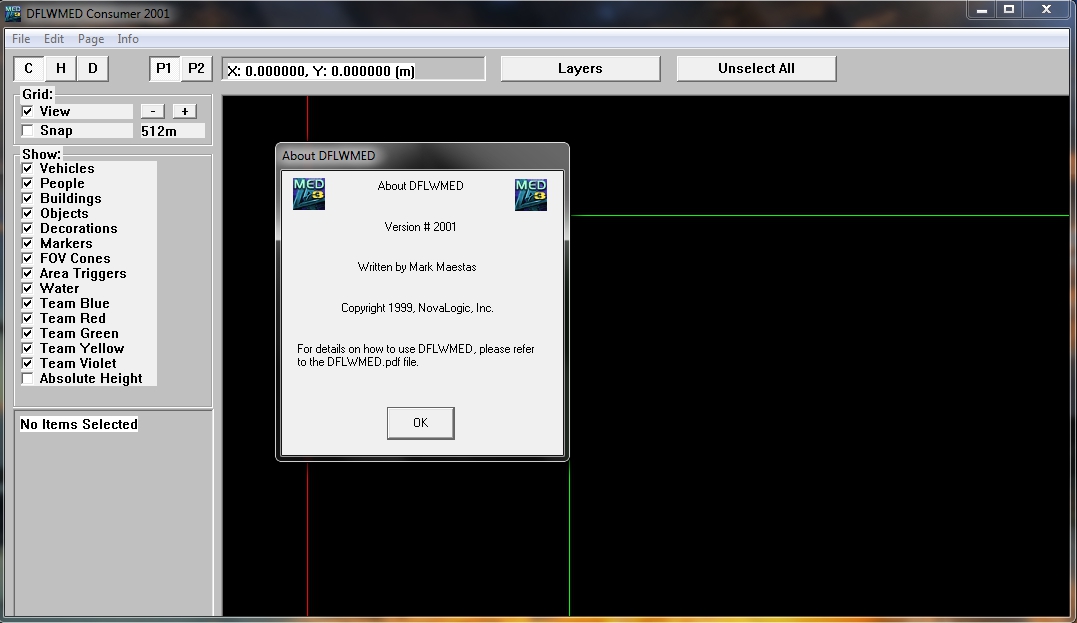The image size is (1077, 623).
Task: Toggle the Grid View checkbox
Action: [x=27, y=111]
